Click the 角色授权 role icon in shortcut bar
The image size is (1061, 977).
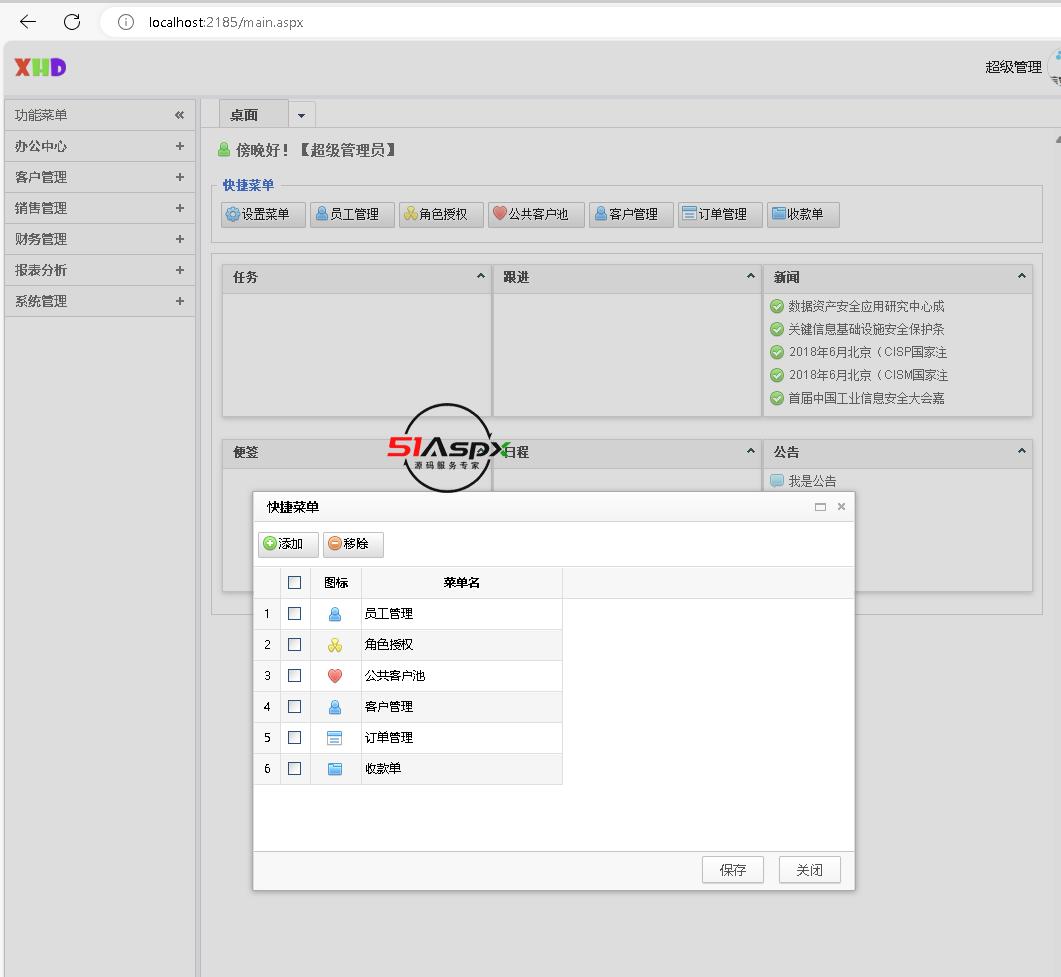tap(410, 214)
